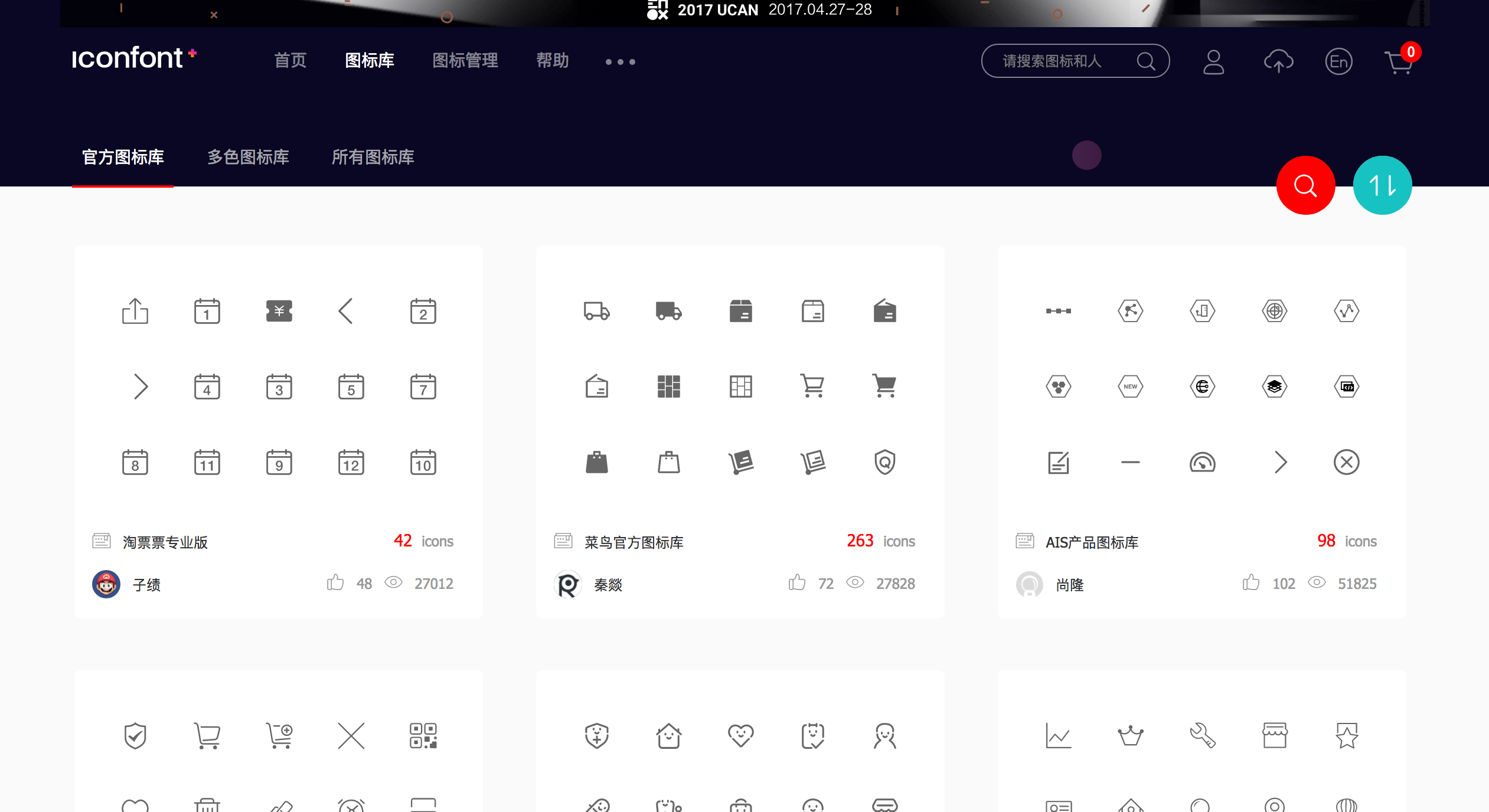Viewport: 1489px width, 812px height.
Task: Select the wrench tool icon
Action: (1203, 736)
